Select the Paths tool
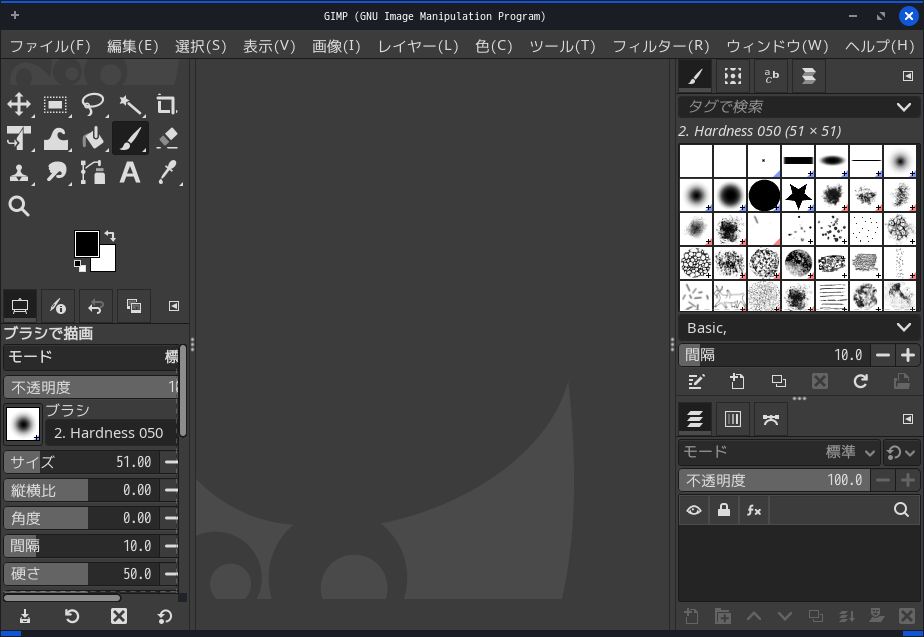Image resolution: width=924 pixels, height=637 pixels. pos(93,173)
